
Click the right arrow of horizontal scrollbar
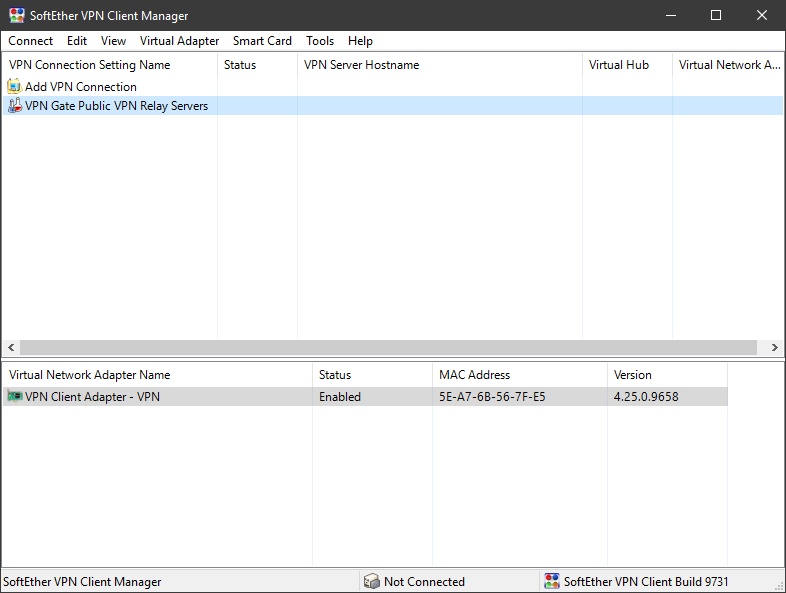point(774,347)
